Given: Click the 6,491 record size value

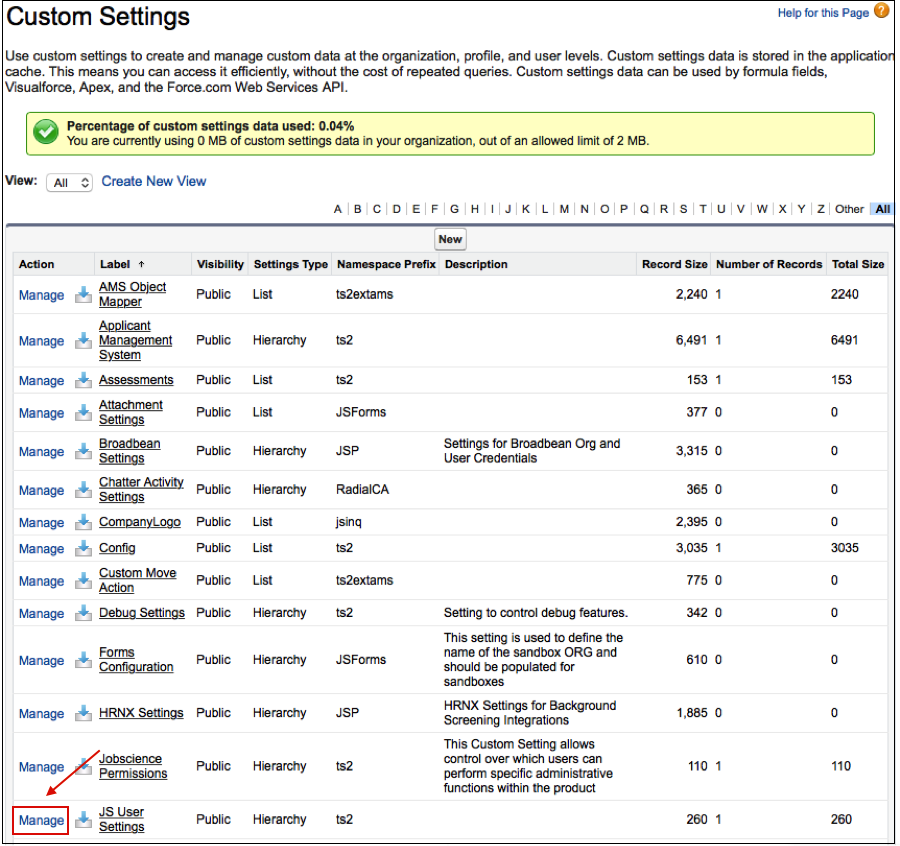Looking at the screenshot, I should [691, 340].
